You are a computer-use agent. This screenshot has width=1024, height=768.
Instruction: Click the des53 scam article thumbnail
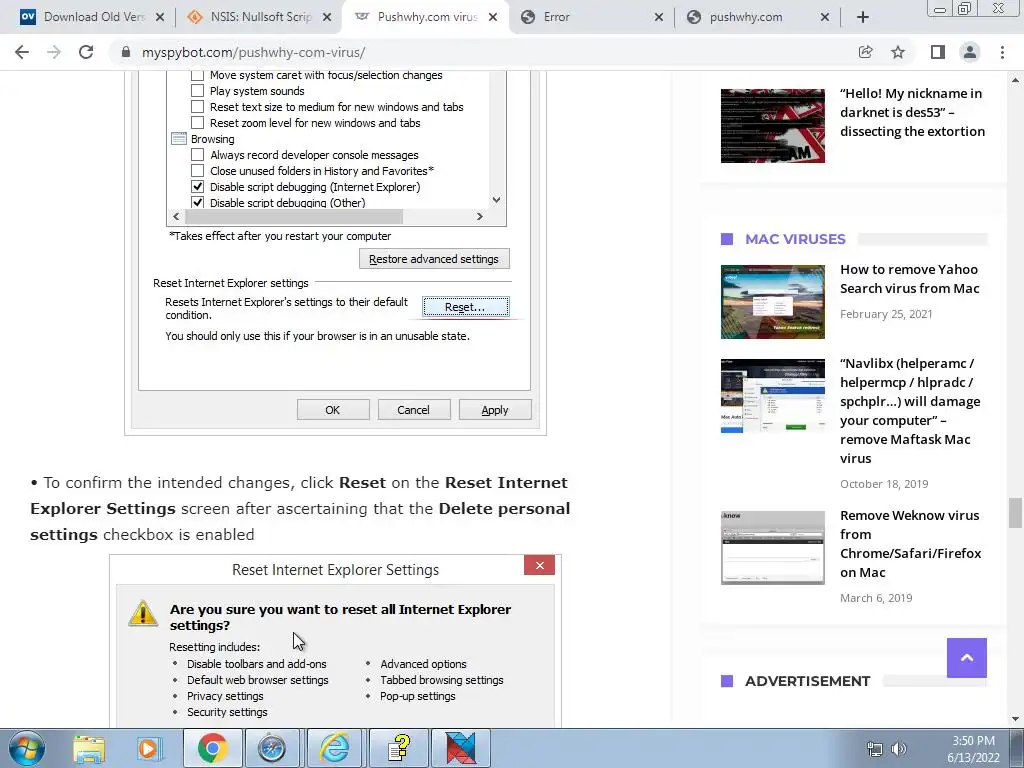coord(773,126)
